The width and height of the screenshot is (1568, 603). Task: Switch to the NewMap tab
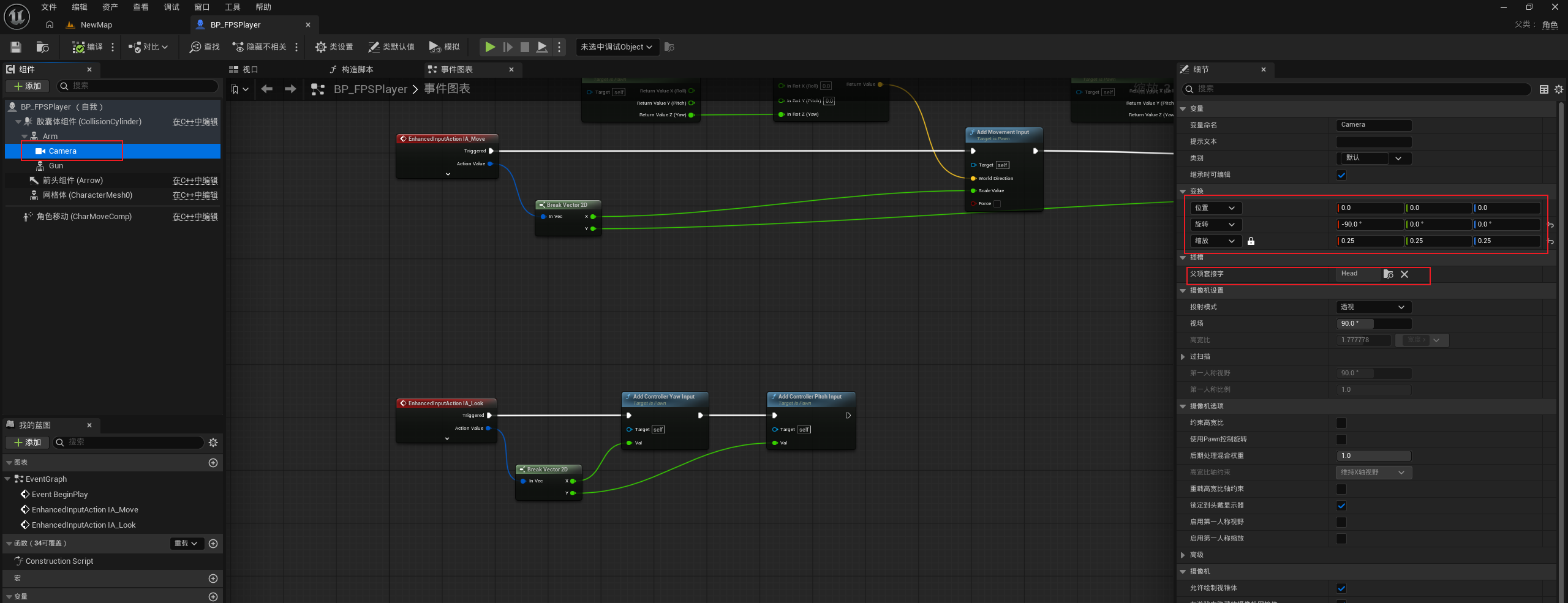click(x=89, y=25)
